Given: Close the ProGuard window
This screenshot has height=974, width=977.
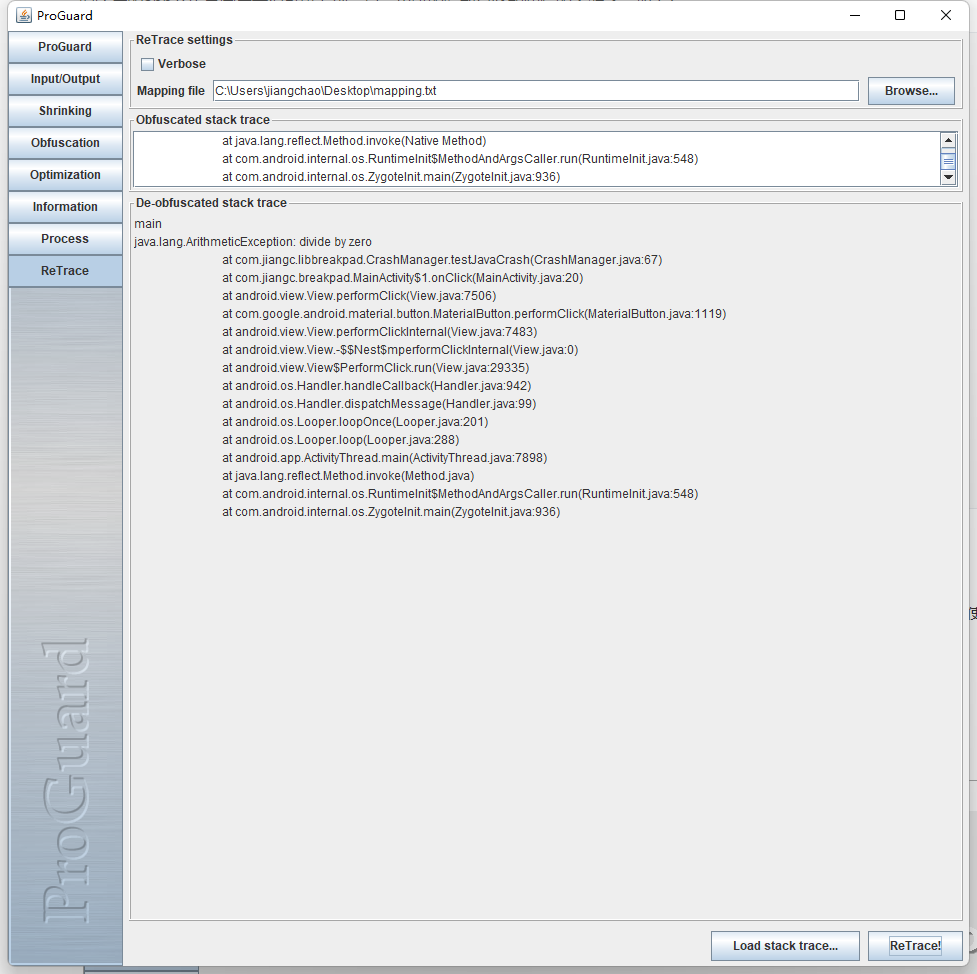Looking at the screenshot, I should 945,15.
